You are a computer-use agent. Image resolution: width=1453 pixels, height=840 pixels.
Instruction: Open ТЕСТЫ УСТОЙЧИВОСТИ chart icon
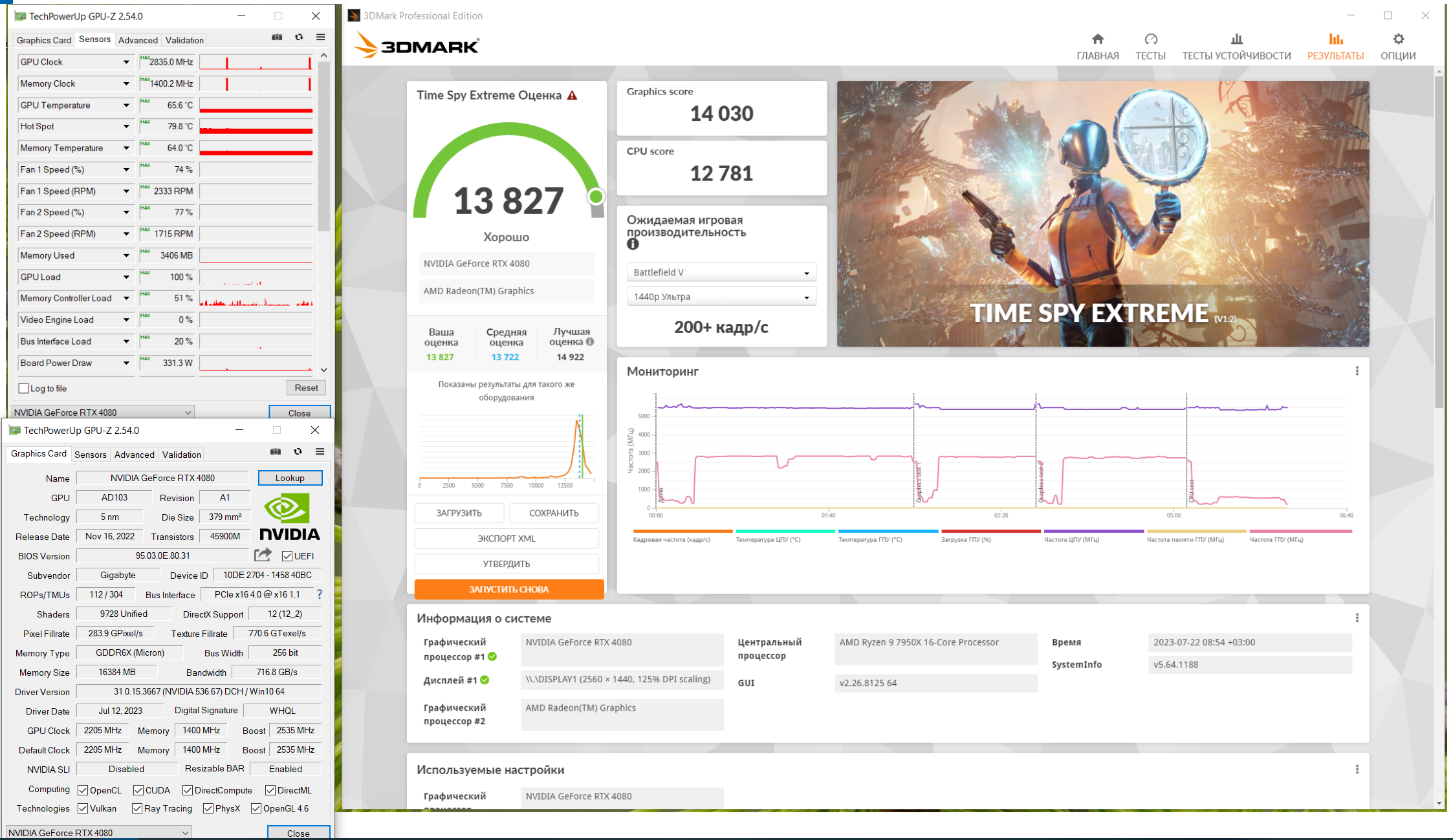(x=1236, y=39)
